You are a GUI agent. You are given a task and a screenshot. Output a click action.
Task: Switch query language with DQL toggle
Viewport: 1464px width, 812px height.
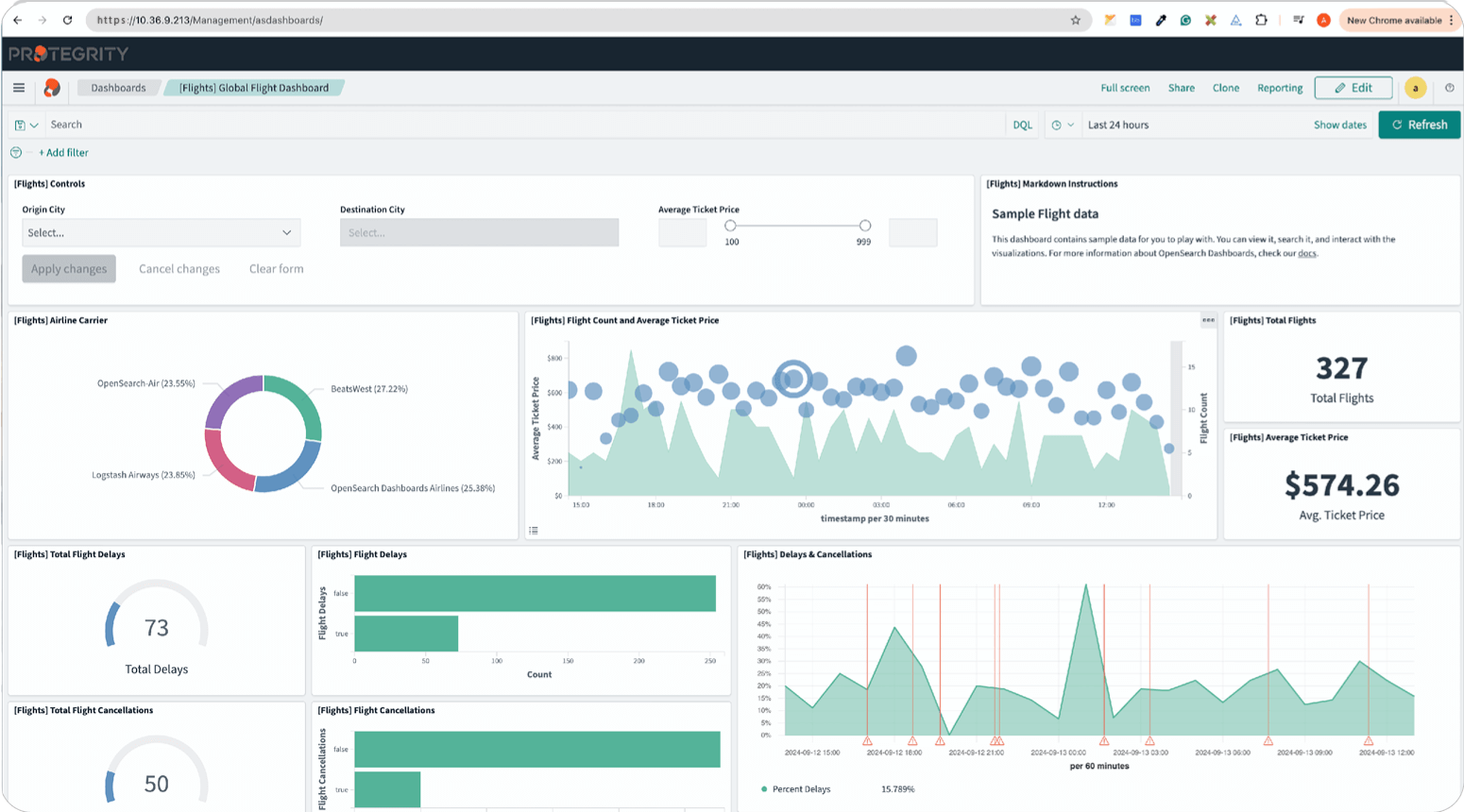[1022, 125]
